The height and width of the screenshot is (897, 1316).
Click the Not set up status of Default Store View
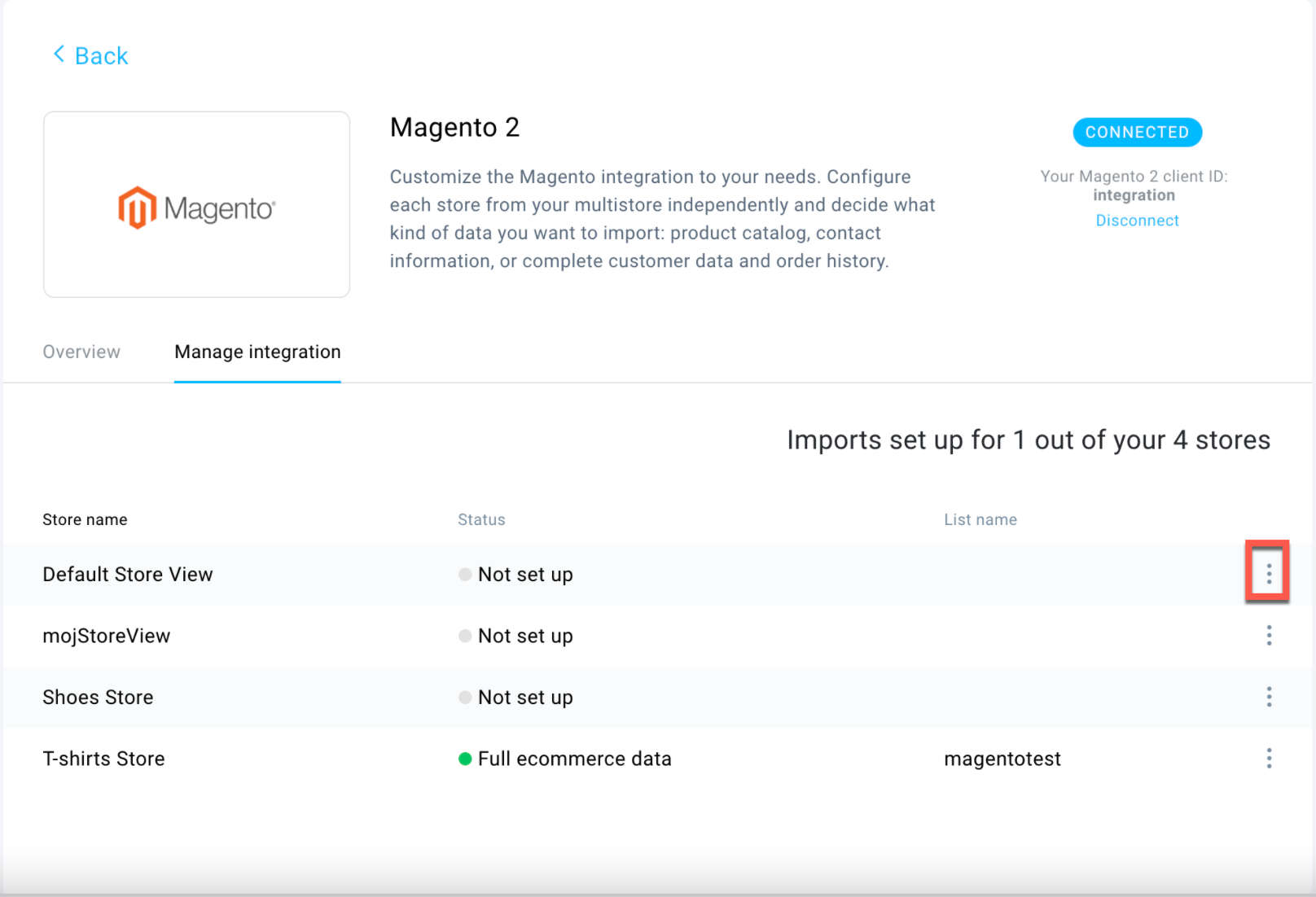[525, 575]
